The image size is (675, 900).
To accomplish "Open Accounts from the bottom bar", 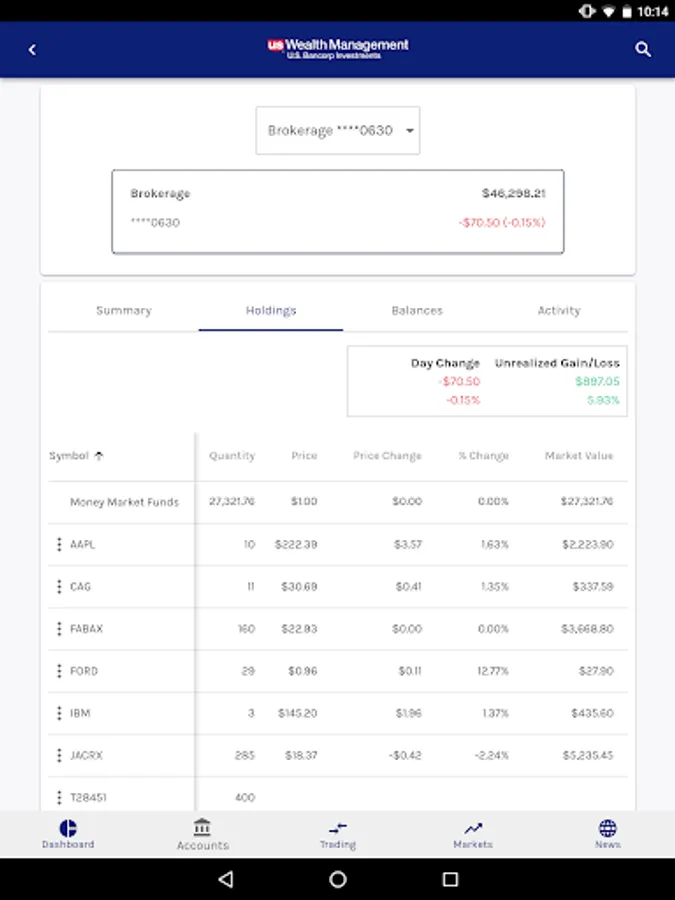I will (203, 834).
